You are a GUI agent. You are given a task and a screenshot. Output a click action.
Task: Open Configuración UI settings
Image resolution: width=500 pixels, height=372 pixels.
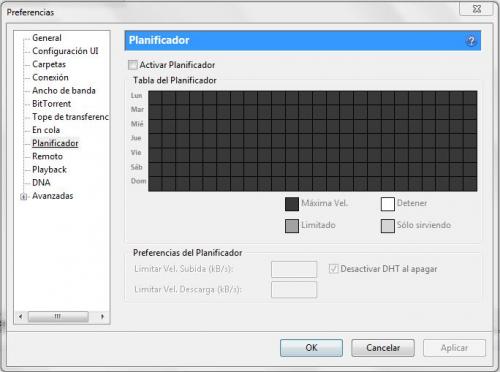[65, 51]
